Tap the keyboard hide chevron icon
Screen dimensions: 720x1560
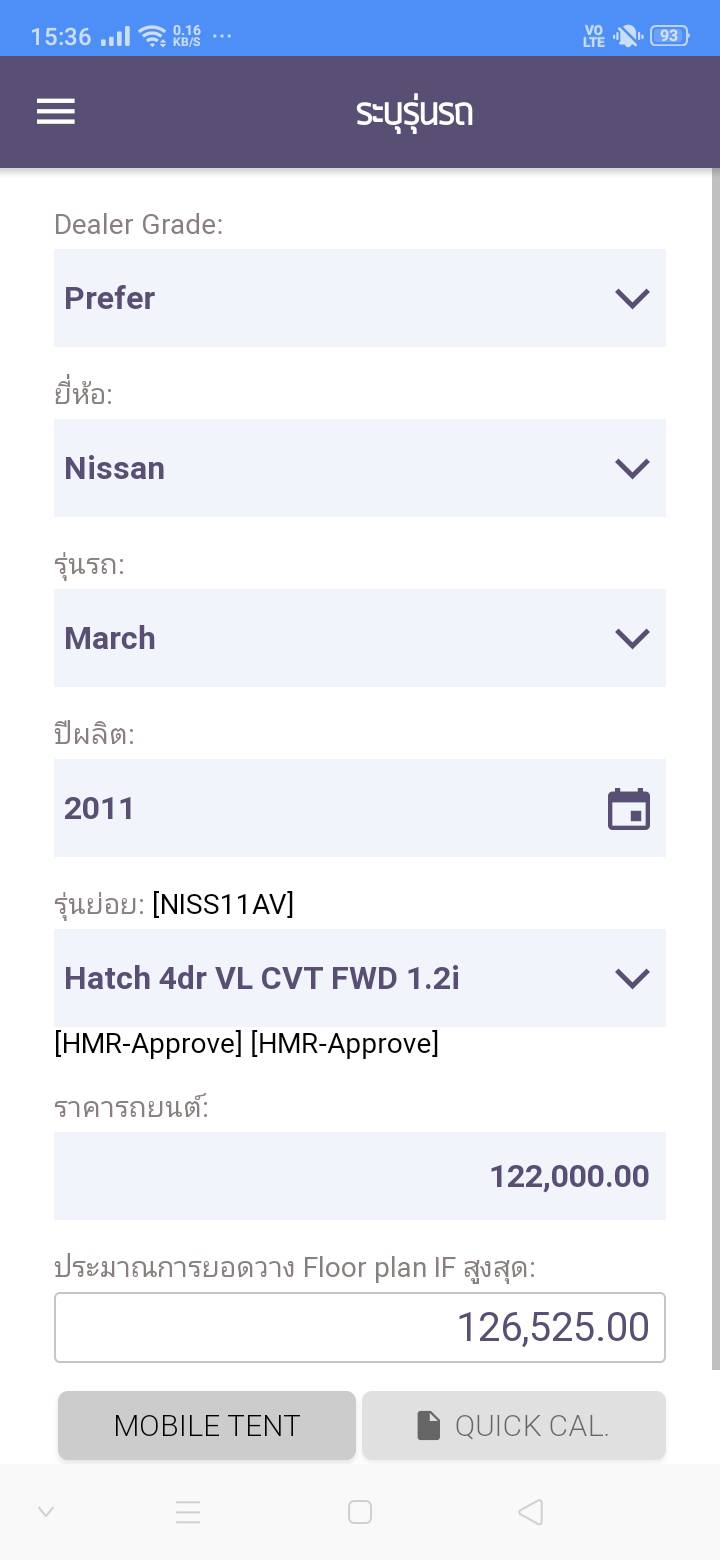click(x=46, y=1512)
